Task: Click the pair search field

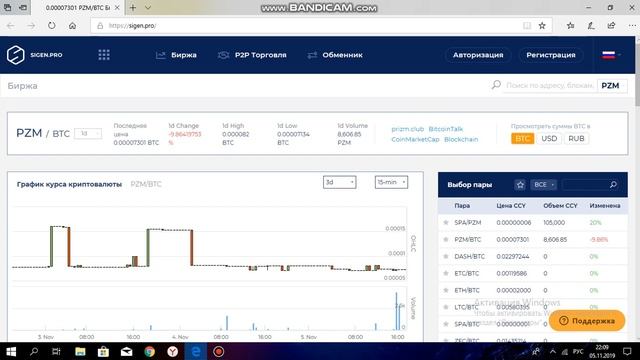Action: (585, 184)
